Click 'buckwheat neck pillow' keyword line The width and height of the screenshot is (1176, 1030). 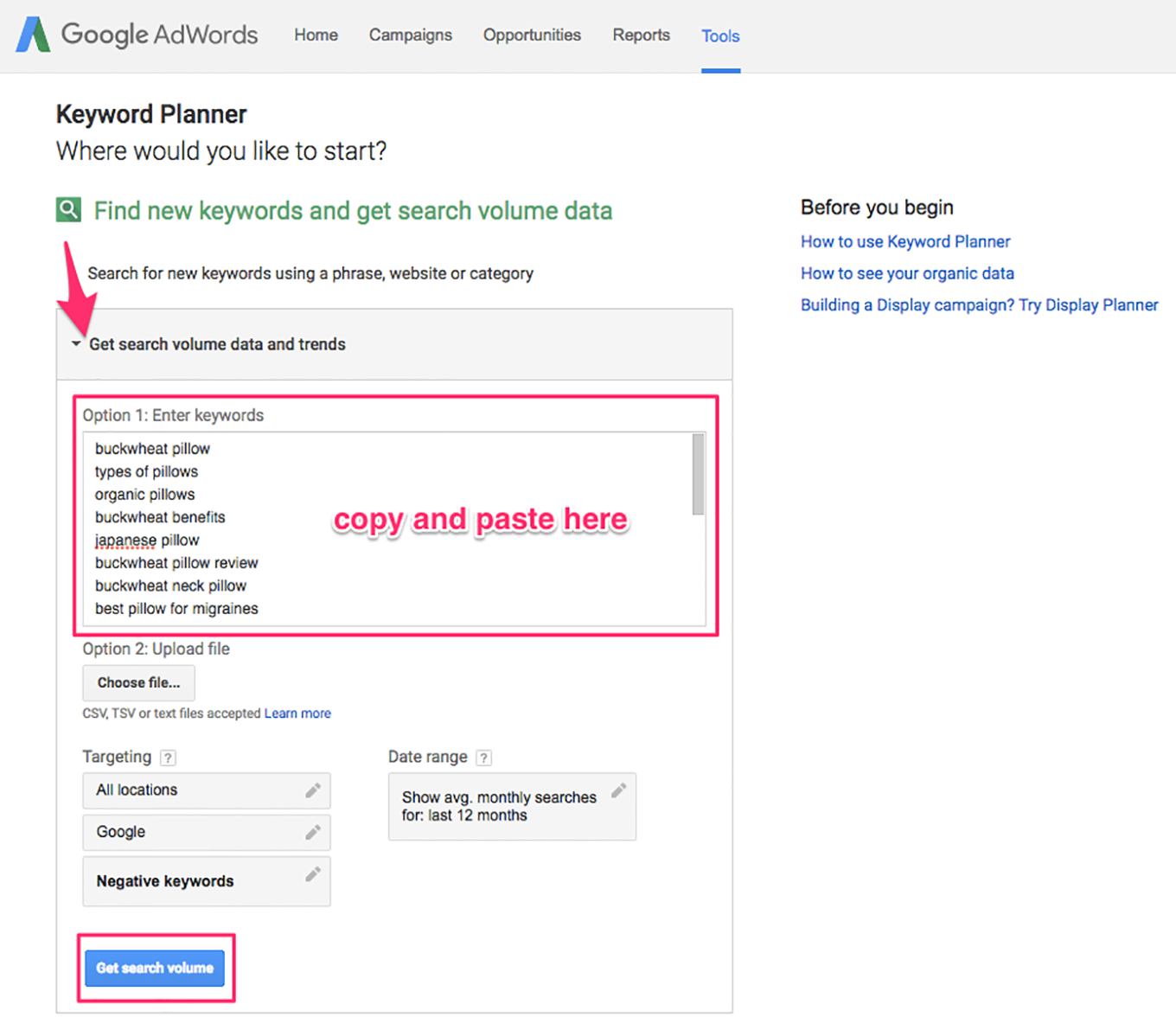pyautogui.click(x=170, y=585)
